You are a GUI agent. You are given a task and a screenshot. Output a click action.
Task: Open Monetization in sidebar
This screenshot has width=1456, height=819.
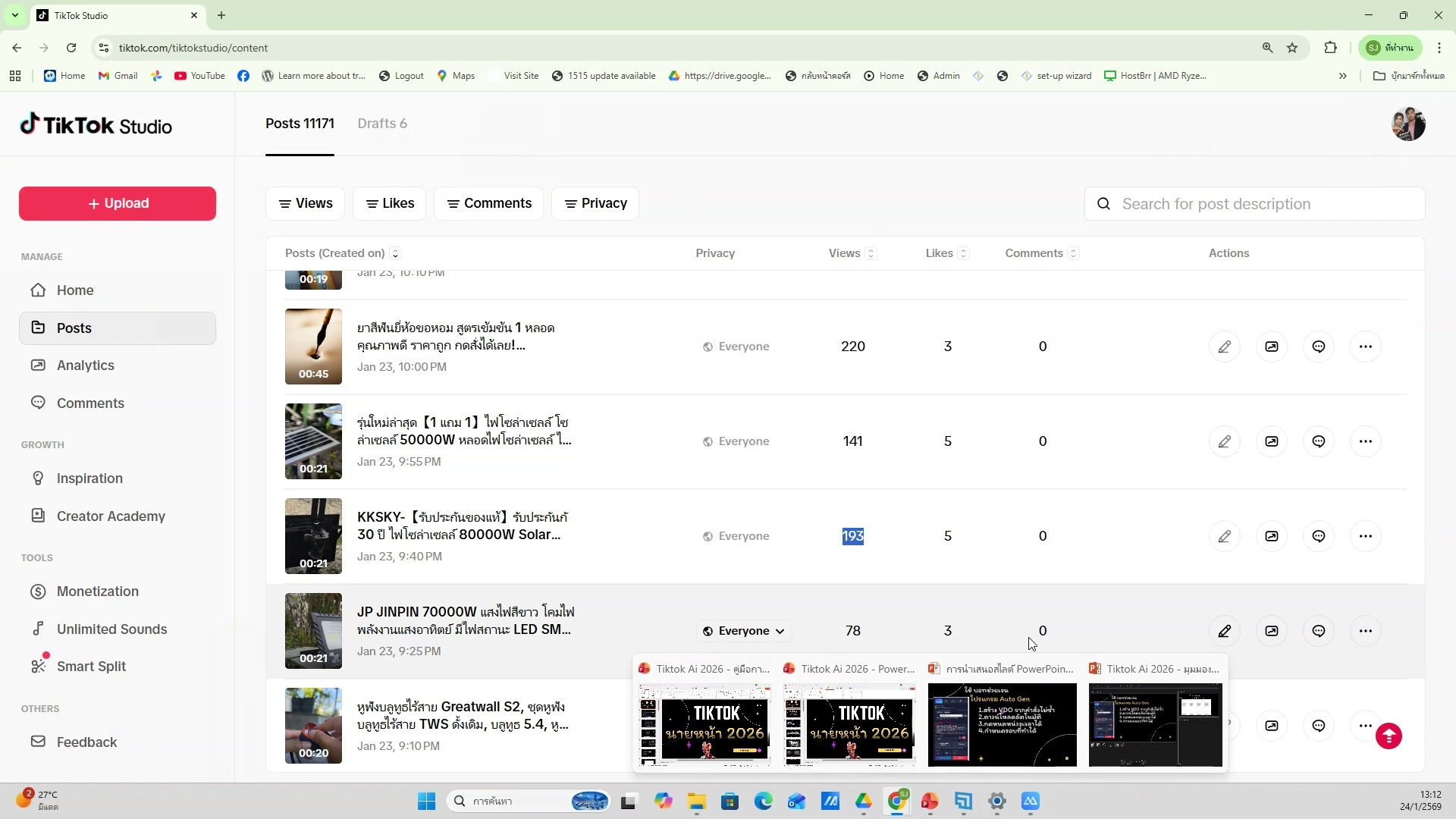pyautogui.click(x=97, y=591)
